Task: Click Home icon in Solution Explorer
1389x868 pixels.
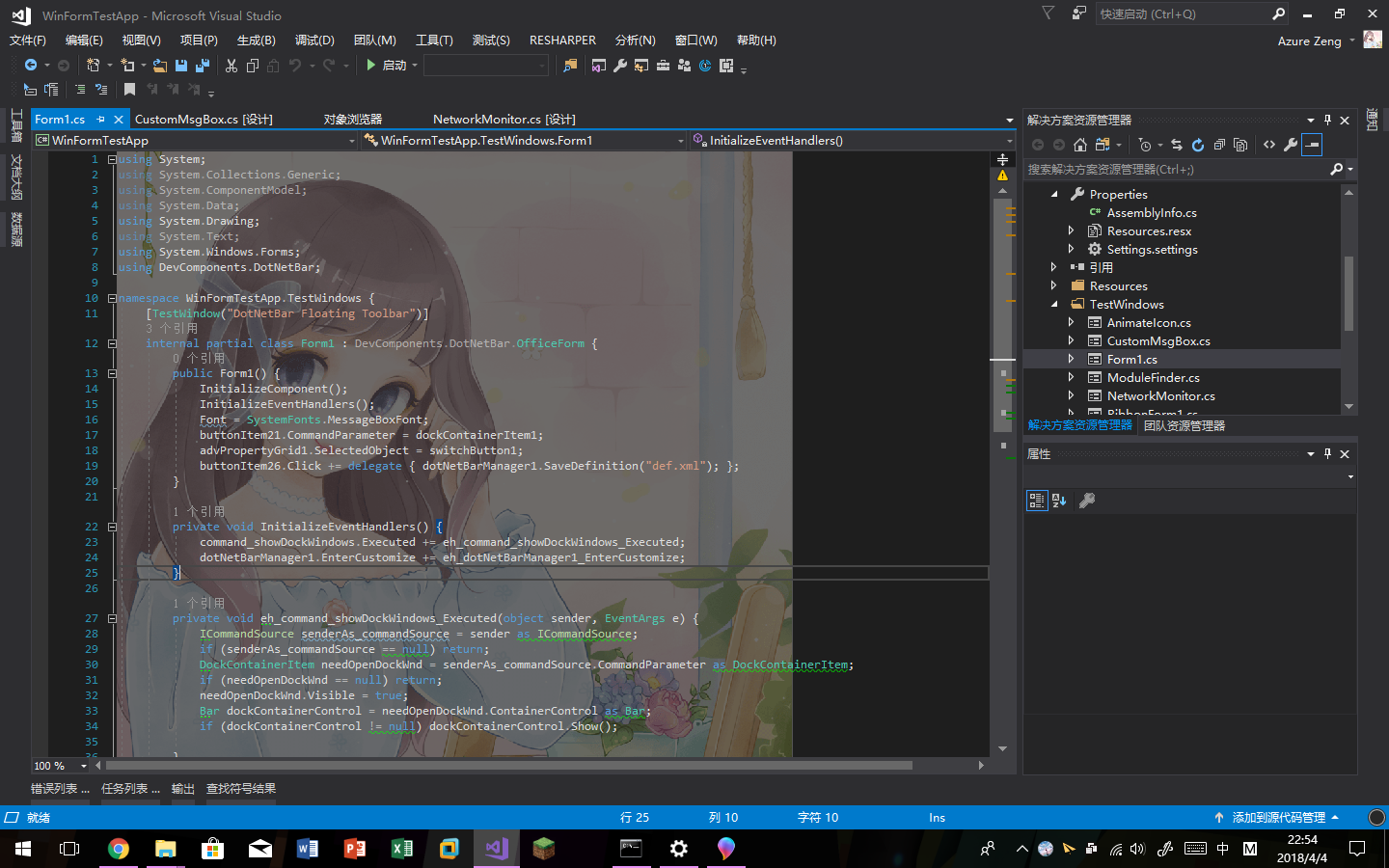Action: (x=1080, y=145)
